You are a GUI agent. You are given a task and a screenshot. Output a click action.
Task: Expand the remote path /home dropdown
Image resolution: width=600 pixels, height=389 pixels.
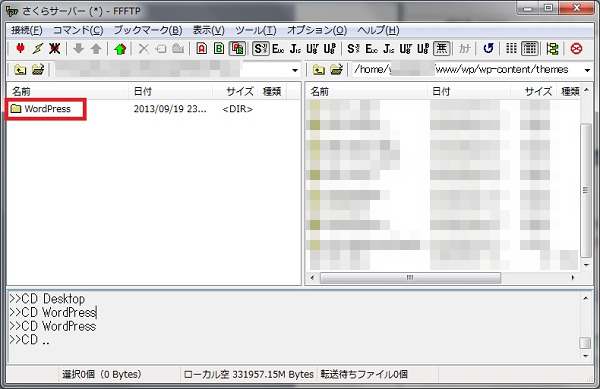[587, 70]
